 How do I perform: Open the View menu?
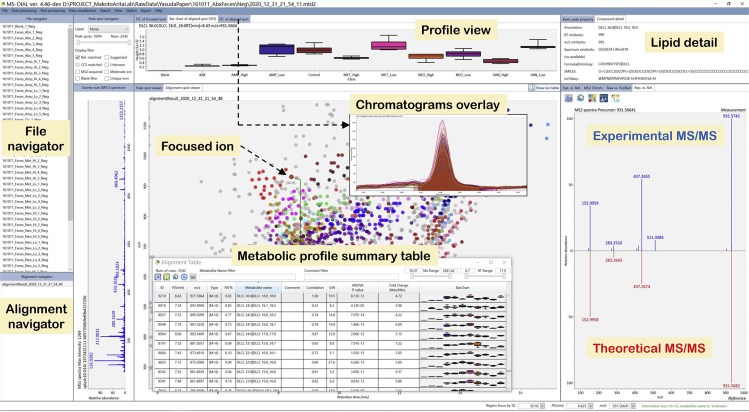[118, 10]
